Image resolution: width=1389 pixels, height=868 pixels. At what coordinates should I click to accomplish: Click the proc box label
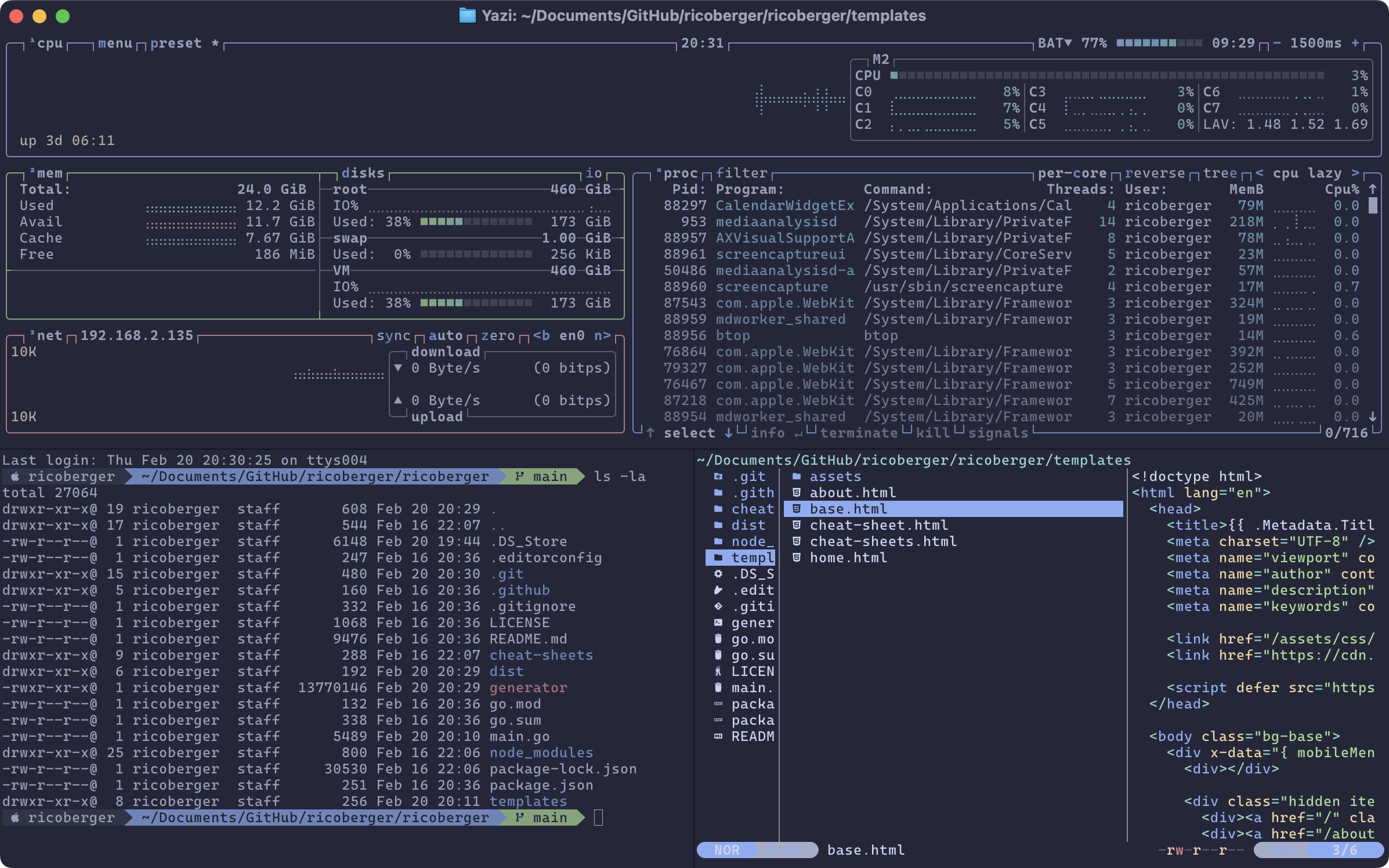click(677, 173)
